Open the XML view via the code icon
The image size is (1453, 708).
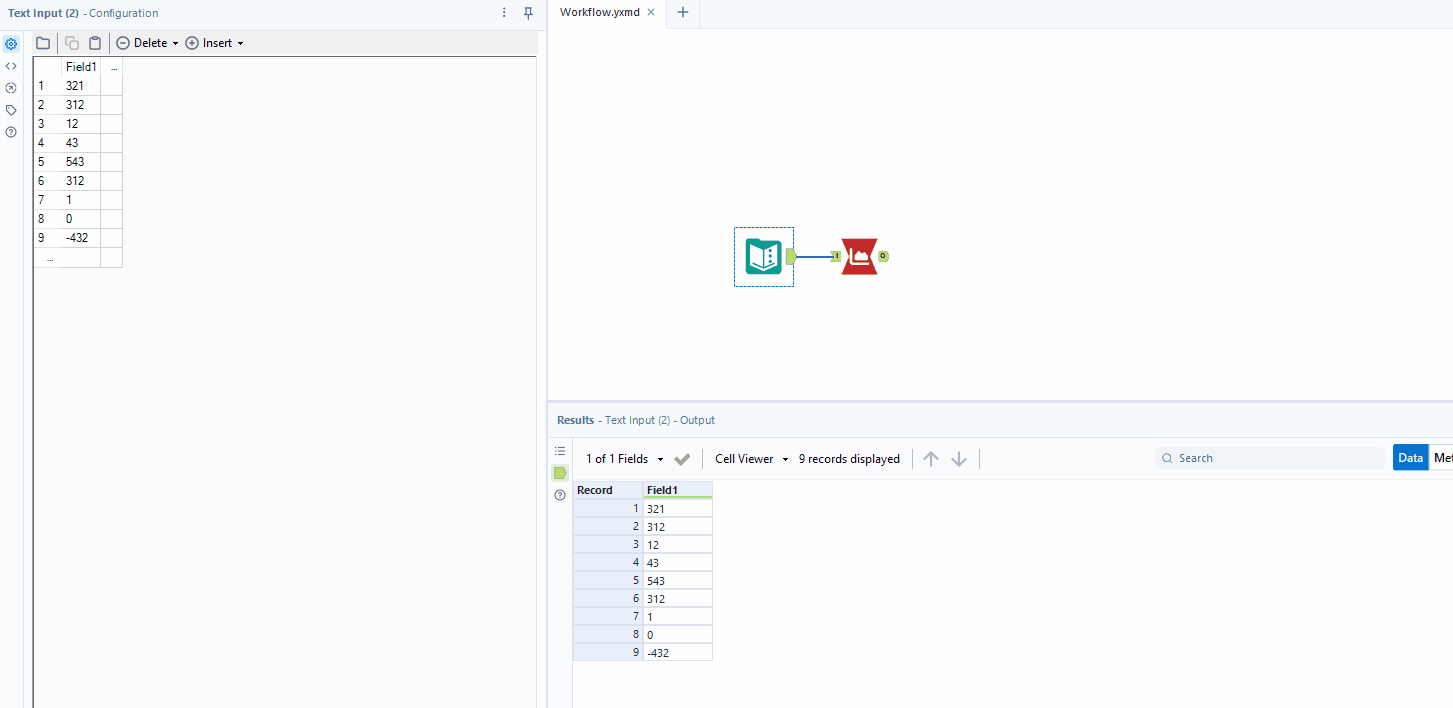click(x=11, y=66)
